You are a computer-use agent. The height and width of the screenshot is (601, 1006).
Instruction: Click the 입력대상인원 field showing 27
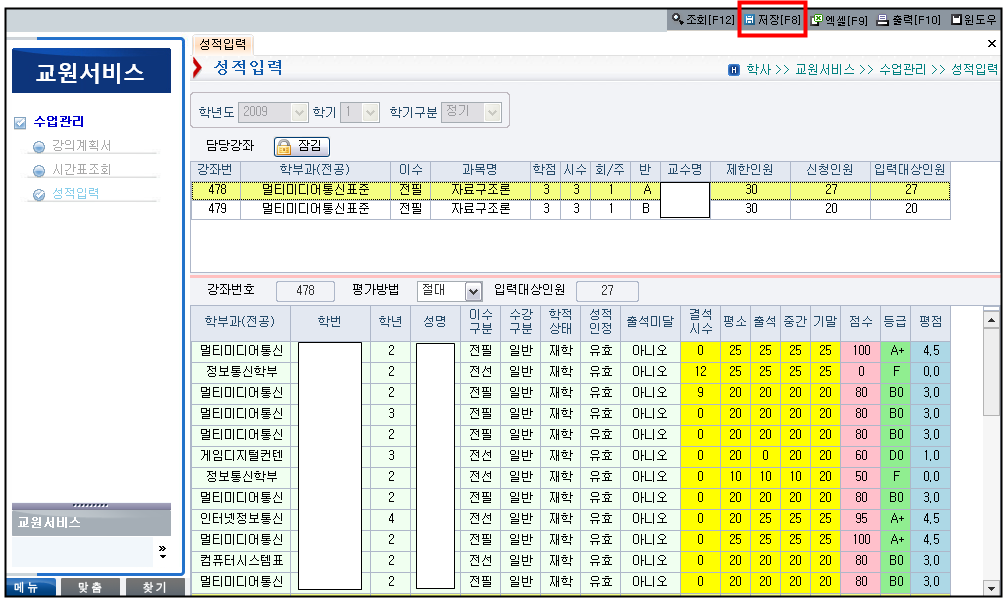click(607, 291)
